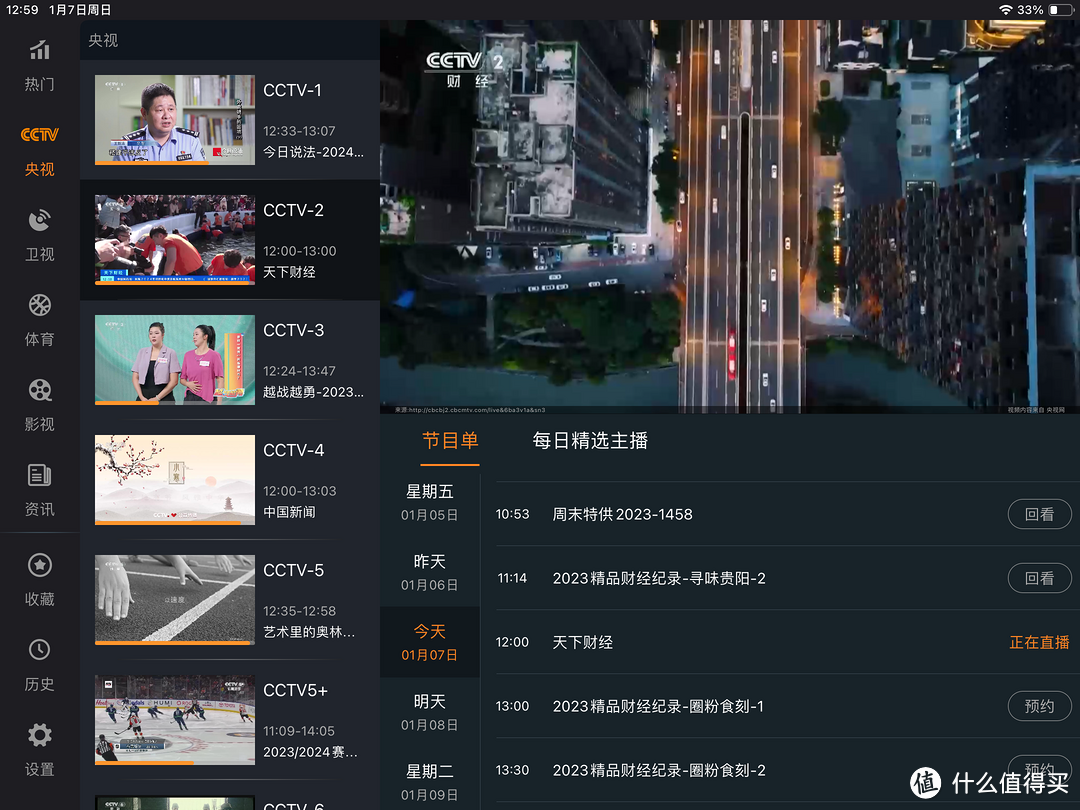Open the CCTV-3 channel thumbnail
The image size is (1080, 810).
175,360
